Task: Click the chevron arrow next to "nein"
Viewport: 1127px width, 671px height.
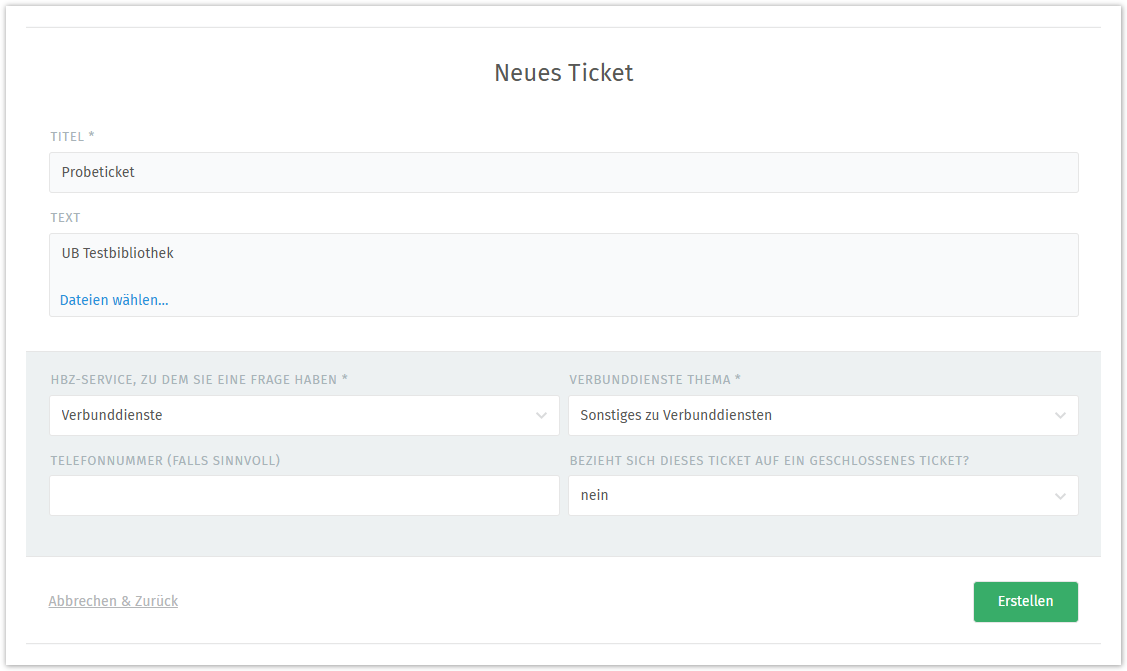Action: tap(1060, 495)
